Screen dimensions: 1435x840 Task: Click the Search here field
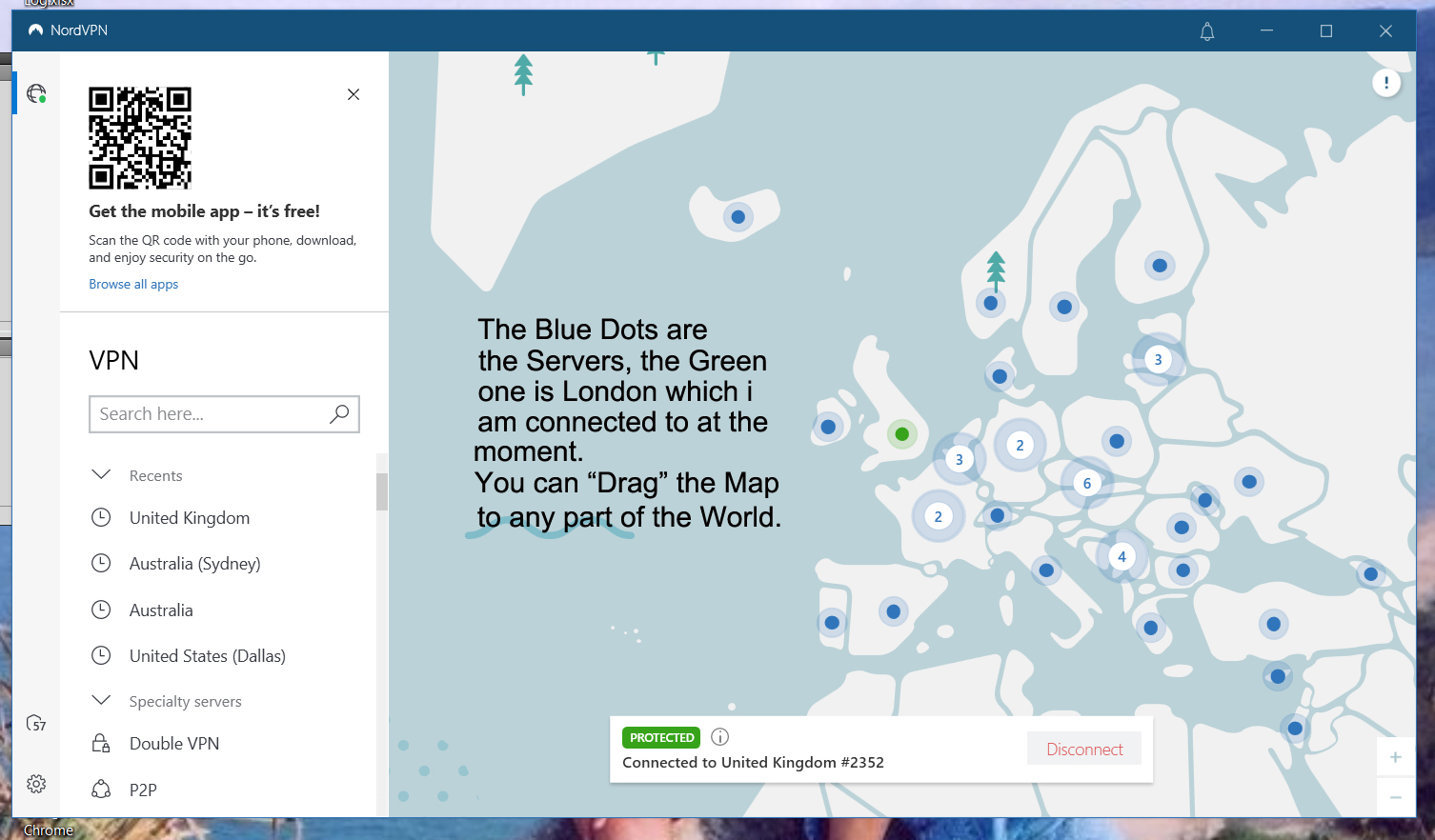click(224, 414)
